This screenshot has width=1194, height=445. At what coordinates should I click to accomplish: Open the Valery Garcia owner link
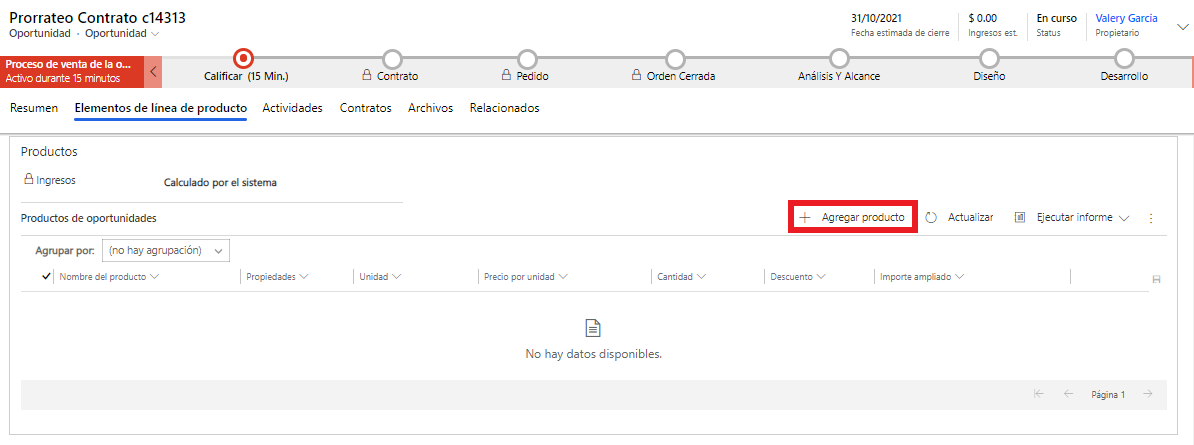(x=1126, y=18)
